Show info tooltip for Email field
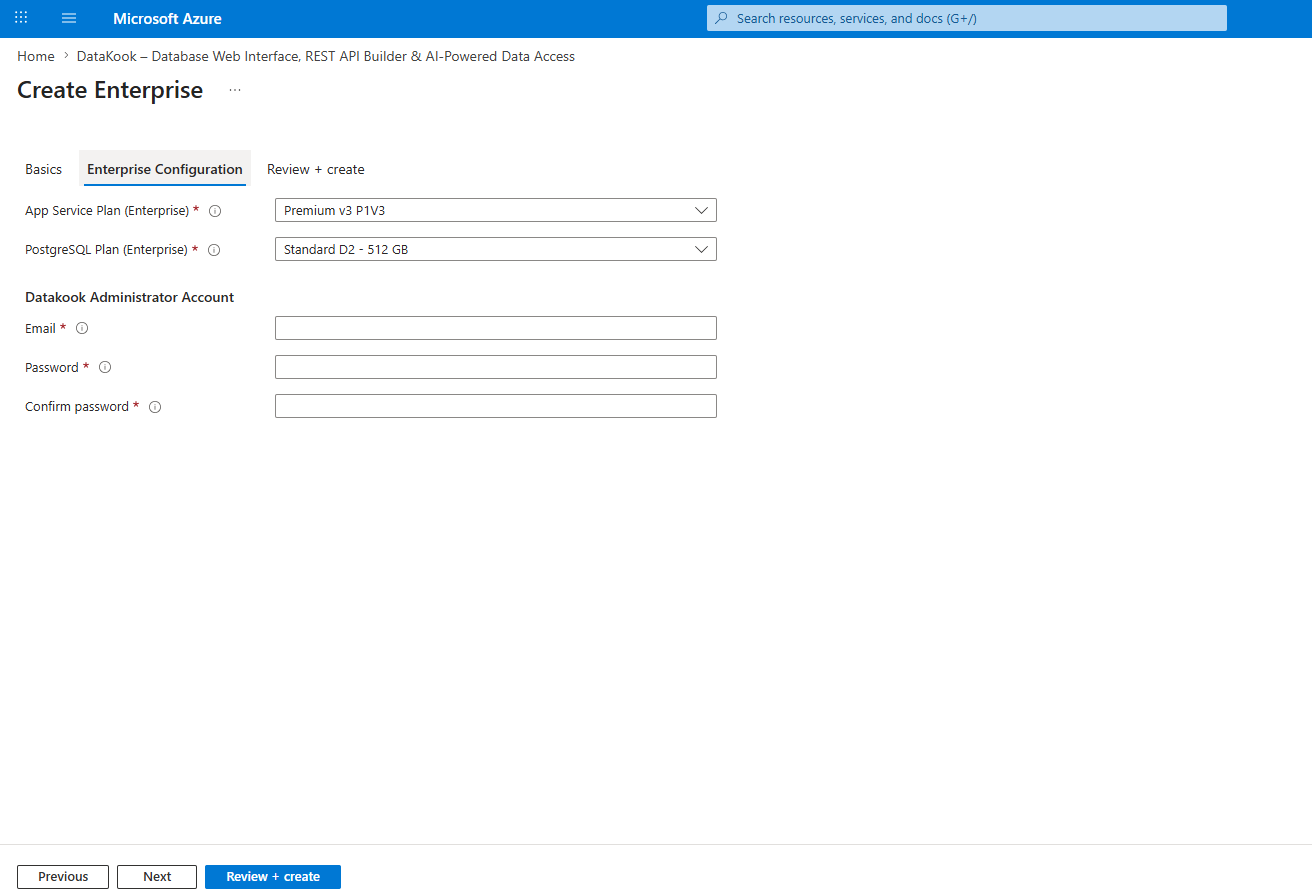Image resolution: width=1312 pixels, height=893 pixels. [x=82, y=328]
